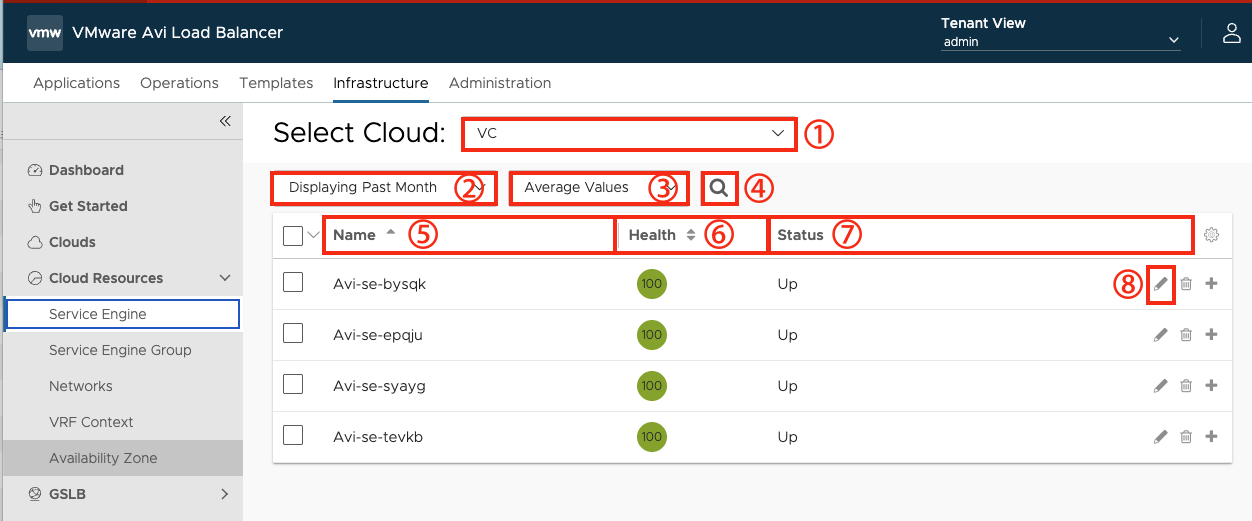Screen dimensions: 1252x521
Task: Click the VMware vmw logo
Action: (x=43, y=33)
